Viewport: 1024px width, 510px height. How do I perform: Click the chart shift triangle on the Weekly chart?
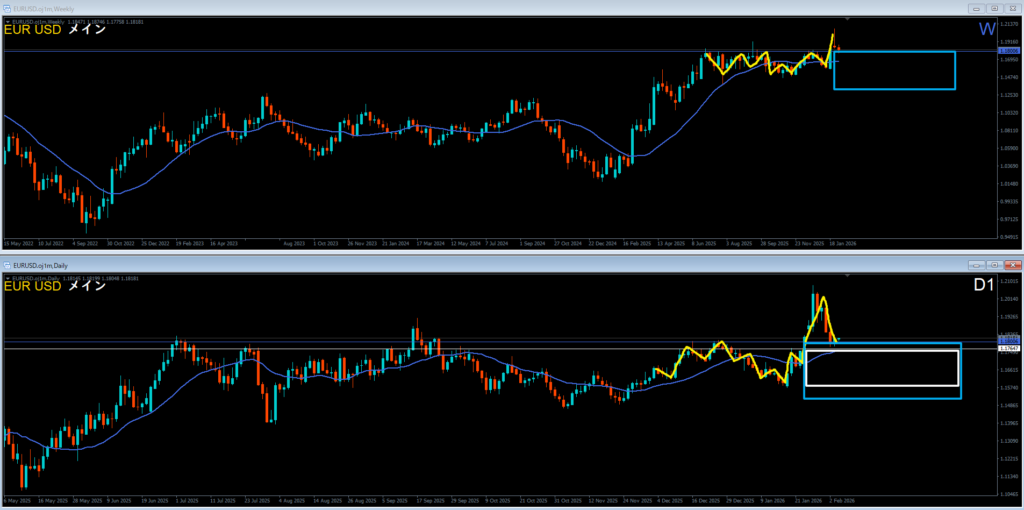tap(848, 19)
